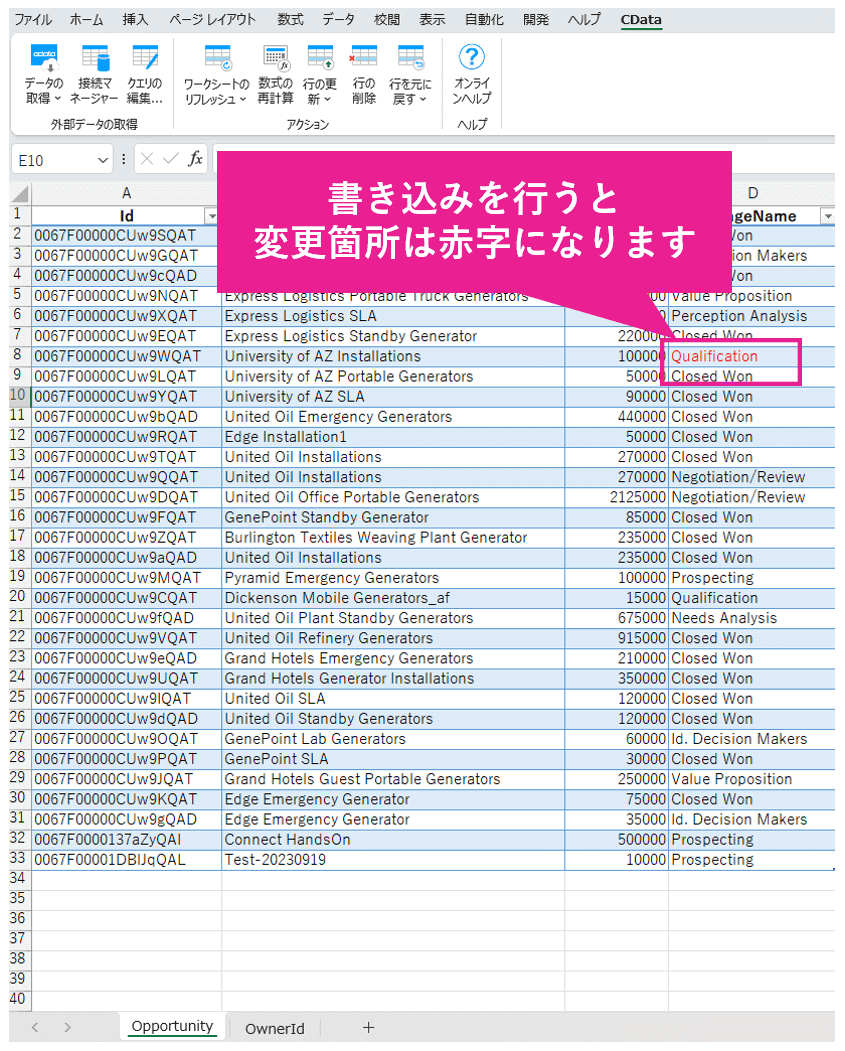Click amount cell 2125000
845x1051 pixels.
pyautogui.click(x=616, y=497)
